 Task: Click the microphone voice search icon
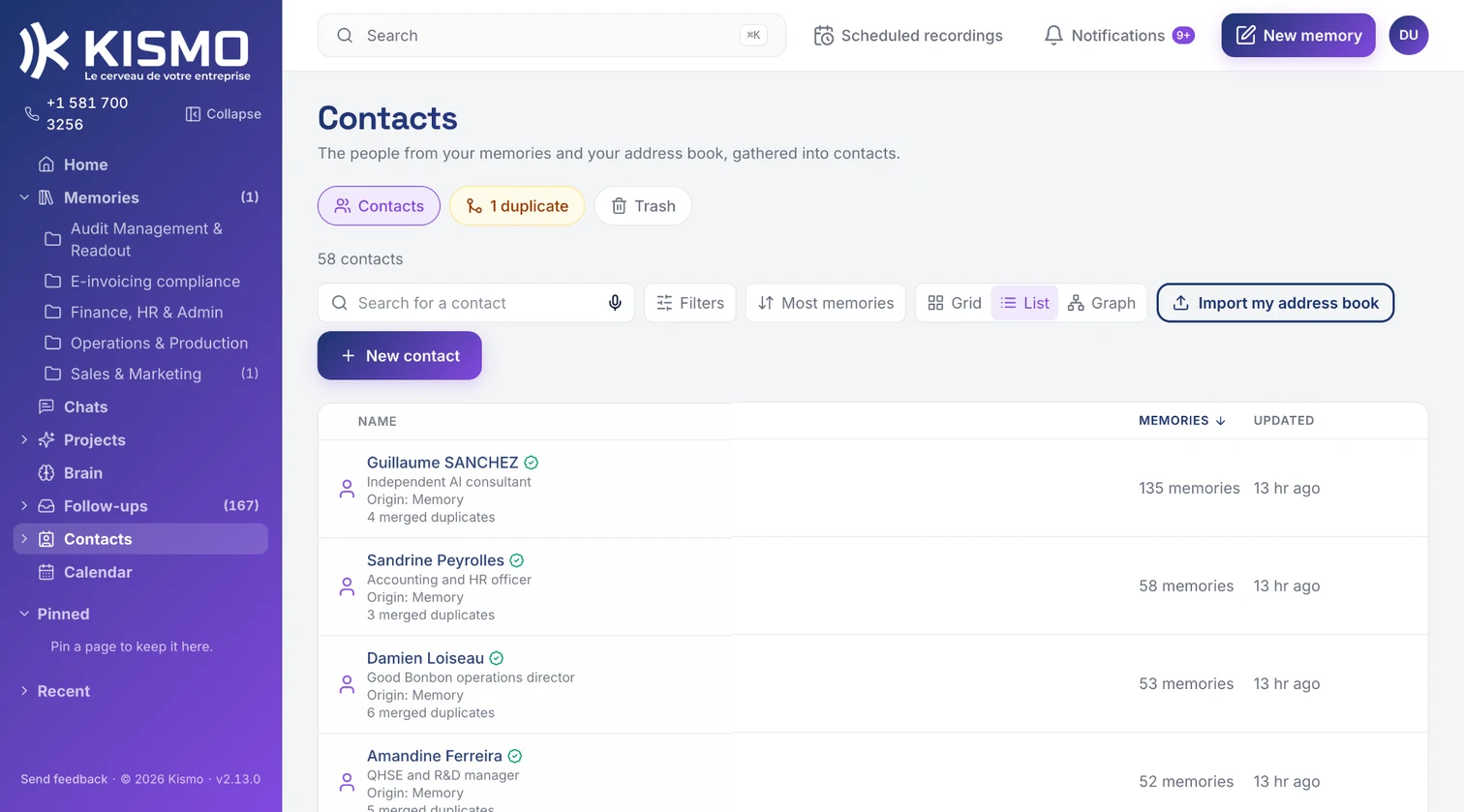[x=615, y=303]
